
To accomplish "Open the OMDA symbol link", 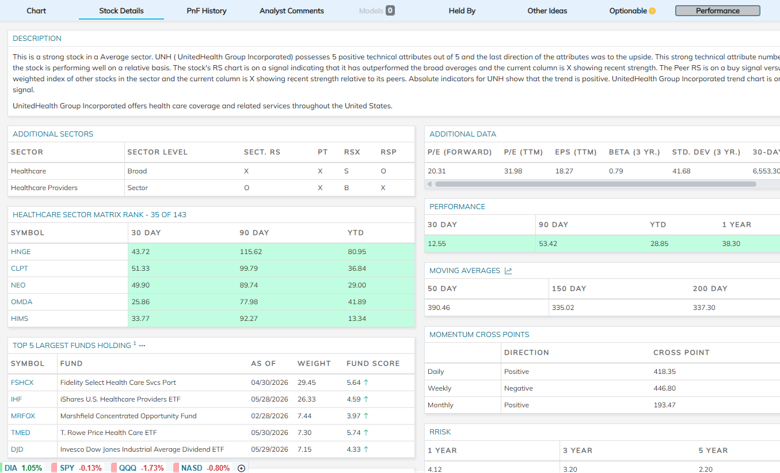I will (x=21, y=302).
